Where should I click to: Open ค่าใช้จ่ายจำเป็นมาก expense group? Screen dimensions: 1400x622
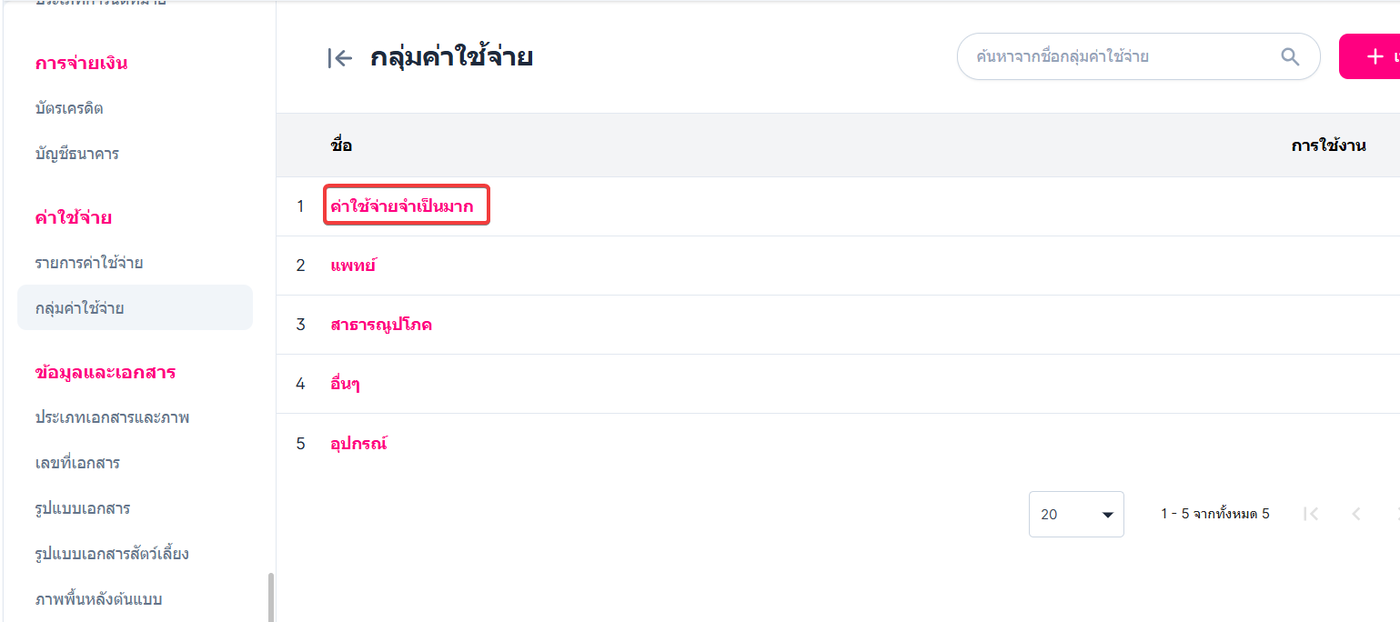pos(402,207)
